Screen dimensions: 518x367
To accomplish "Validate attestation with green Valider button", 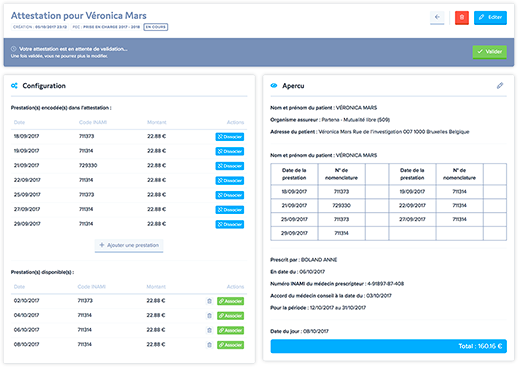I will (490, 52).
